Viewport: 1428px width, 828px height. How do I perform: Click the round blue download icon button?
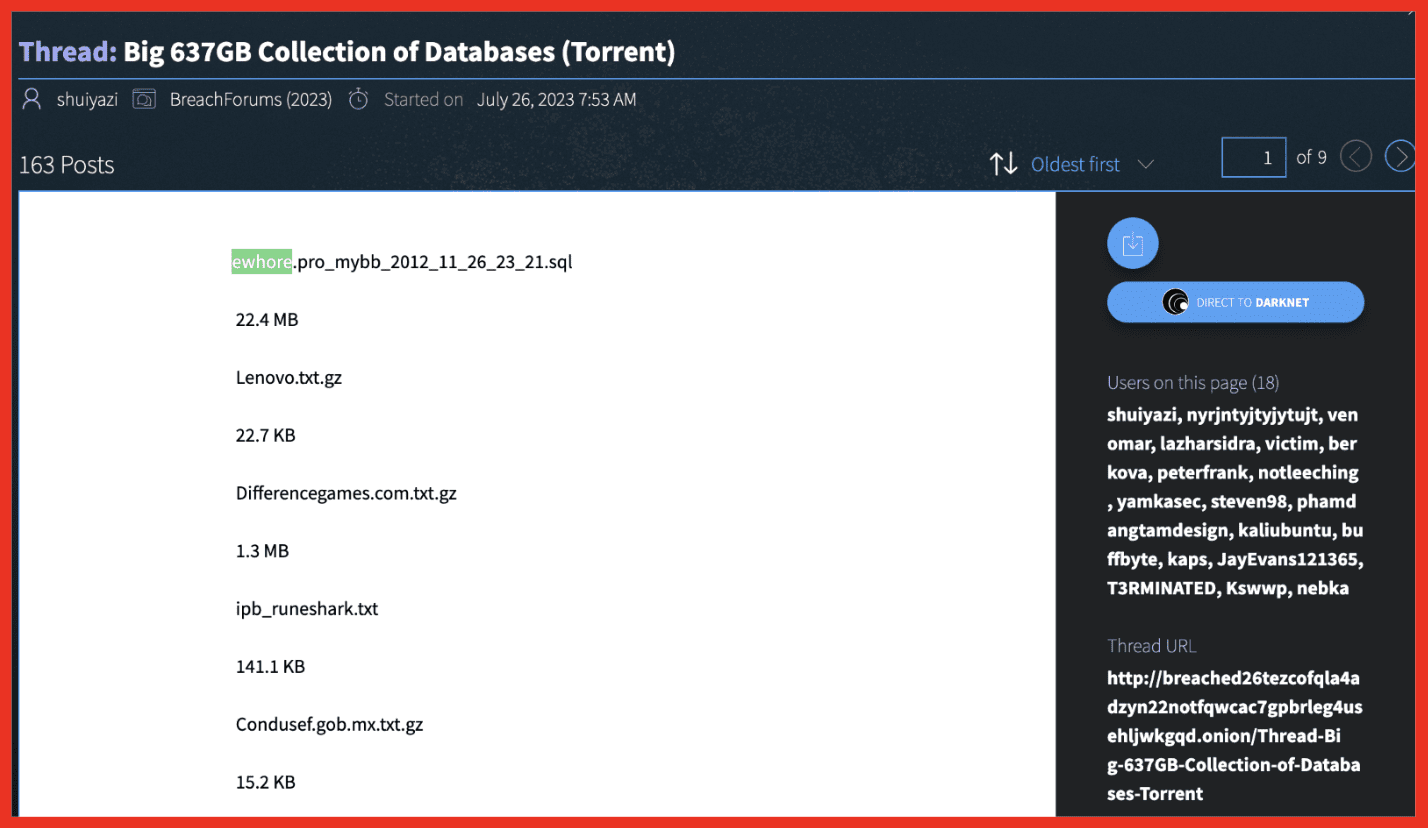[1133, 243]
